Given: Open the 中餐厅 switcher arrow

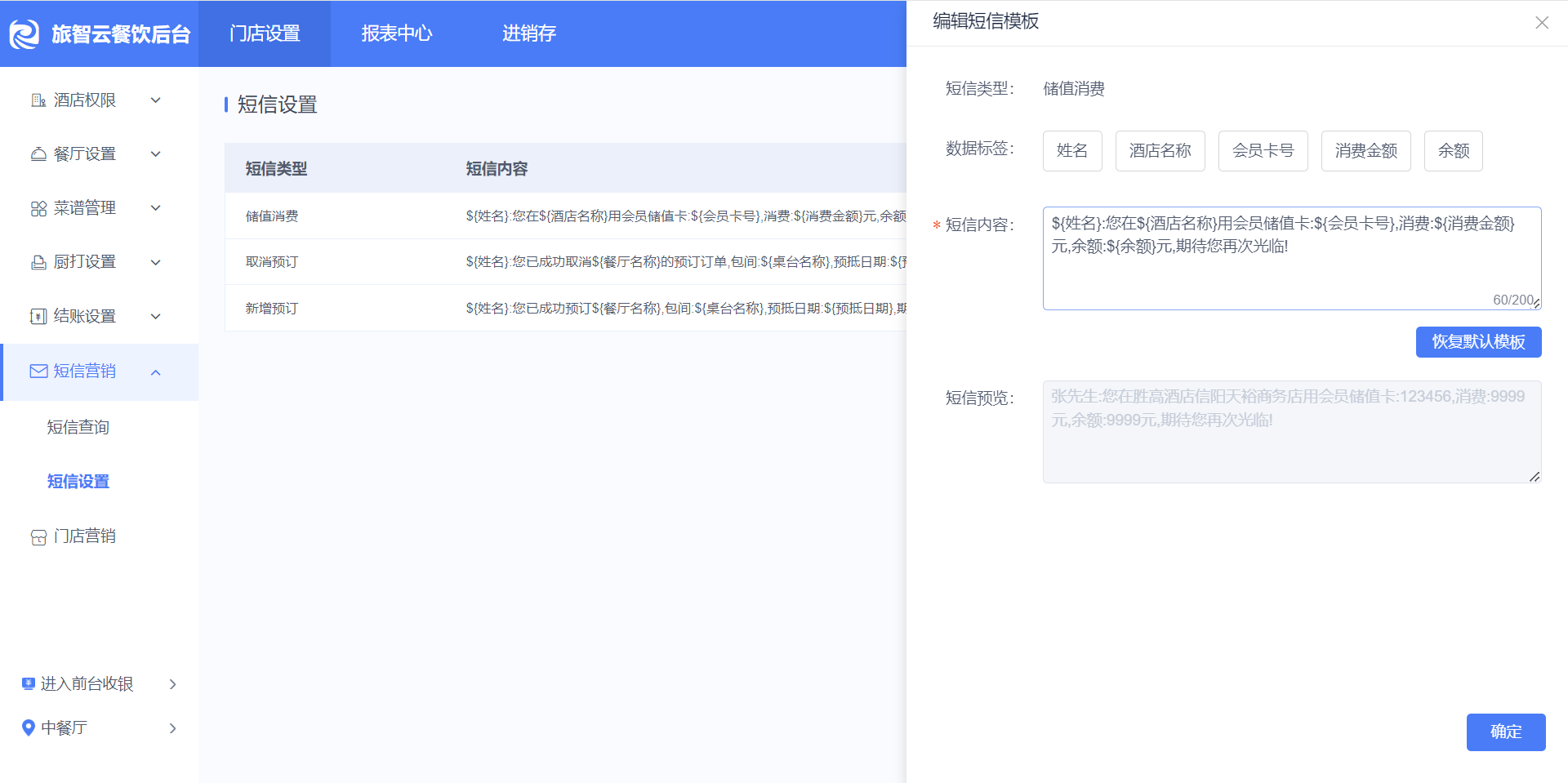Looking at the screenshot, I should 172,728.
